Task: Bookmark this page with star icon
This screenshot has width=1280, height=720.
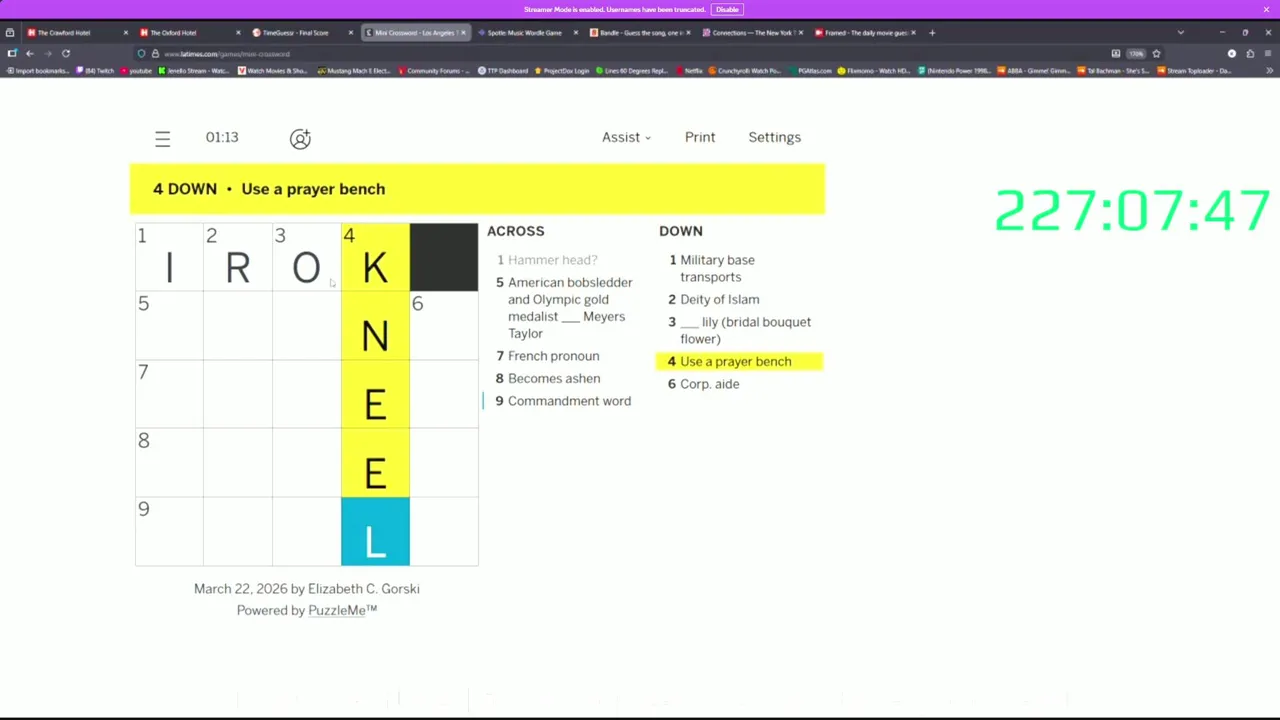Action: pyautogui.click(x=1157, y=54)
